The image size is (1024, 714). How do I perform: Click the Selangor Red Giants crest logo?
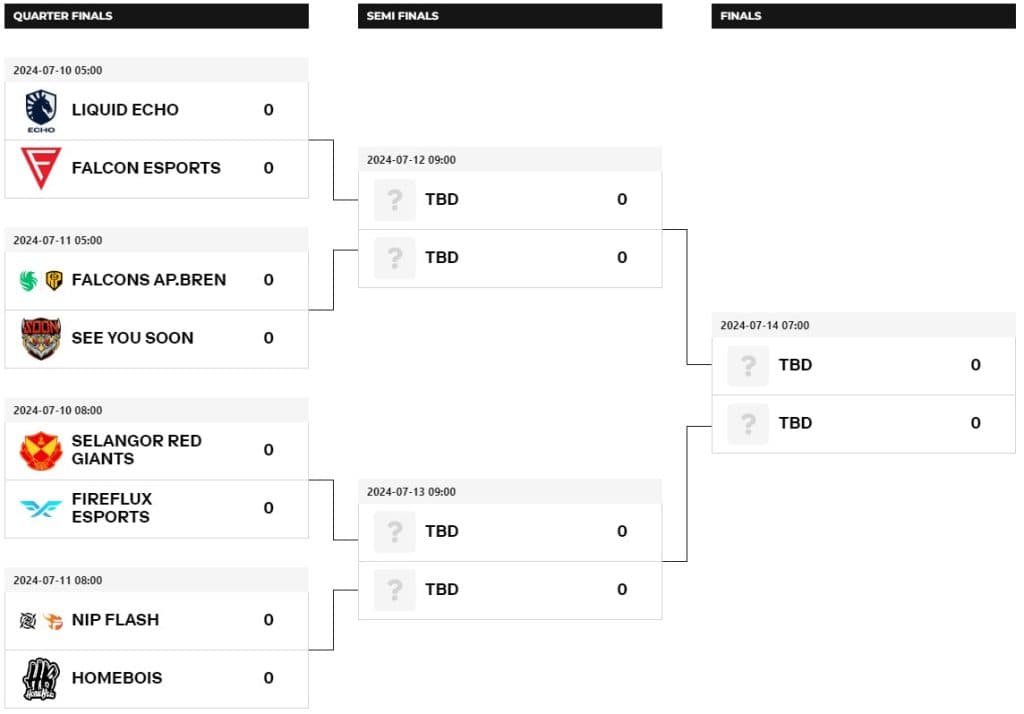39,450
